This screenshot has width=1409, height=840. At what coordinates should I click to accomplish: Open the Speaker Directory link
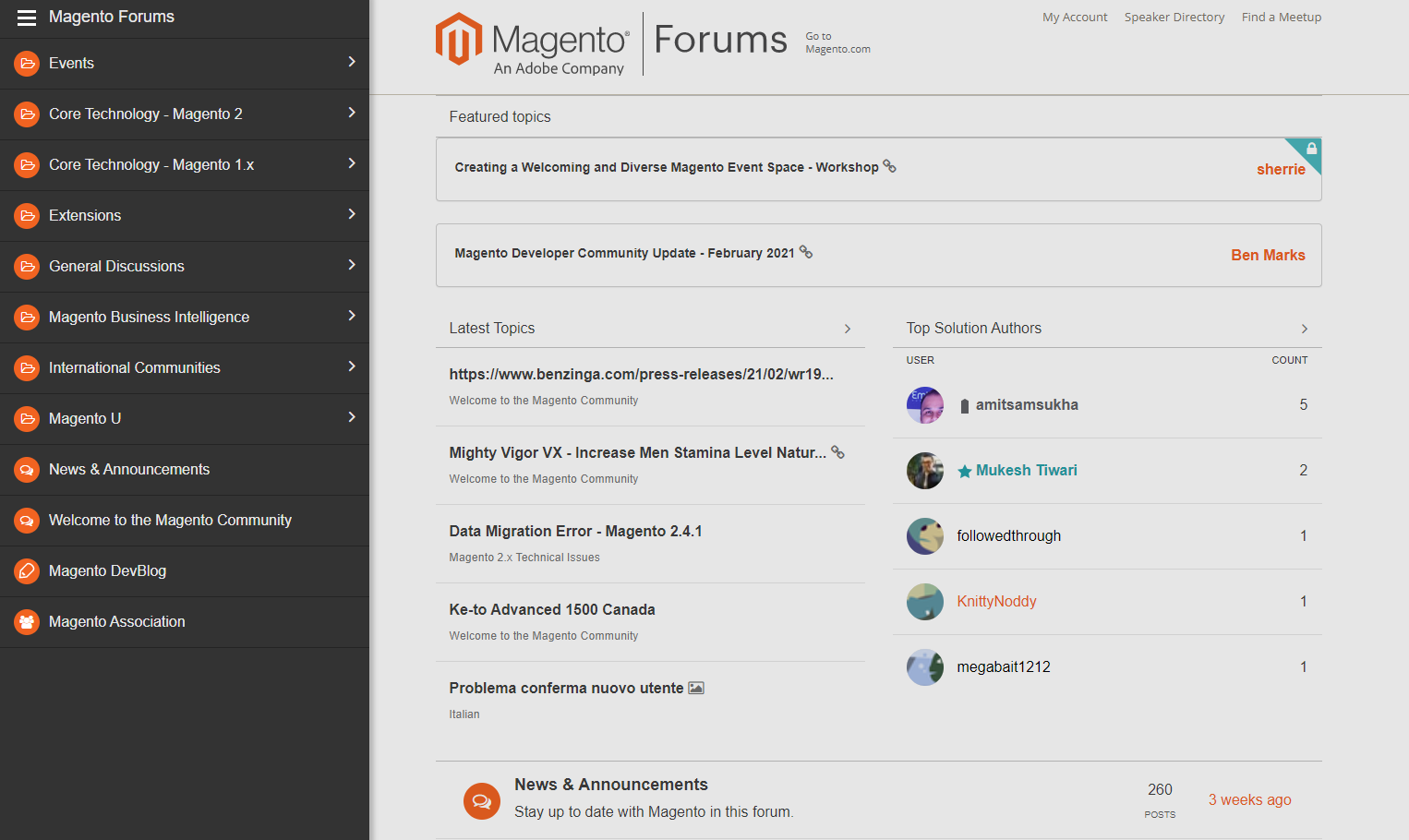point(1174,18)
